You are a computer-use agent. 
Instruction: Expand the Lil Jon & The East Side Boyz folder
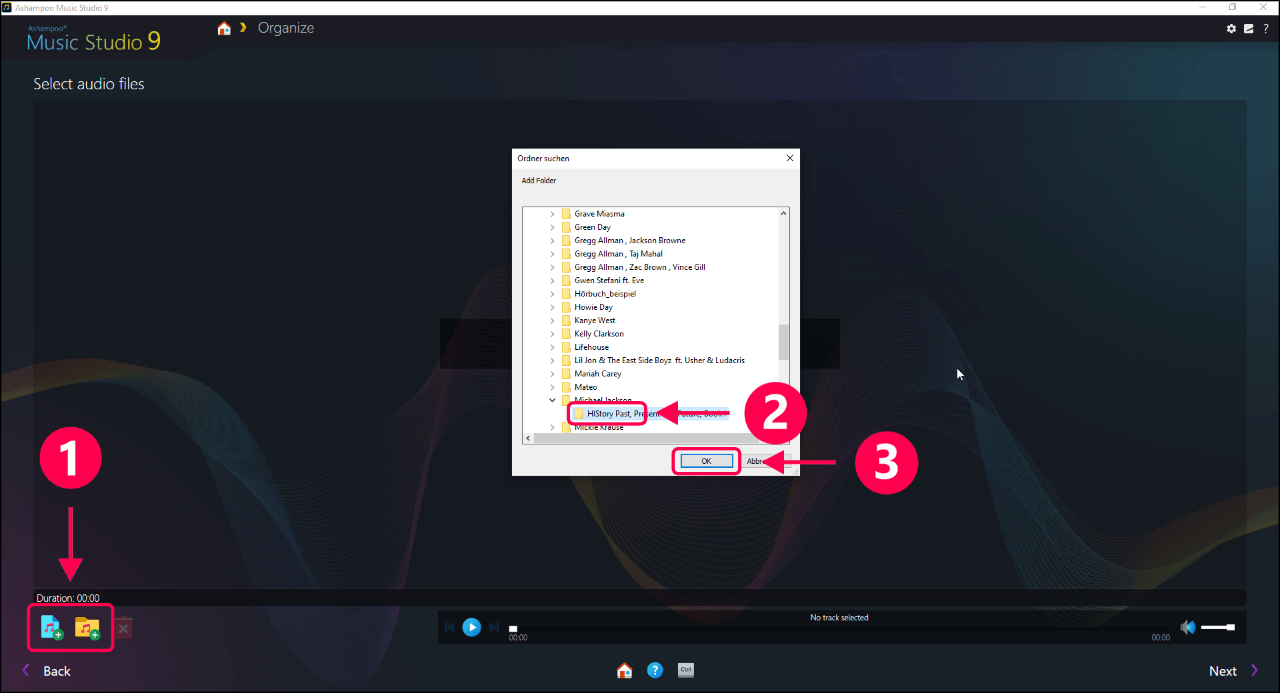552,360
